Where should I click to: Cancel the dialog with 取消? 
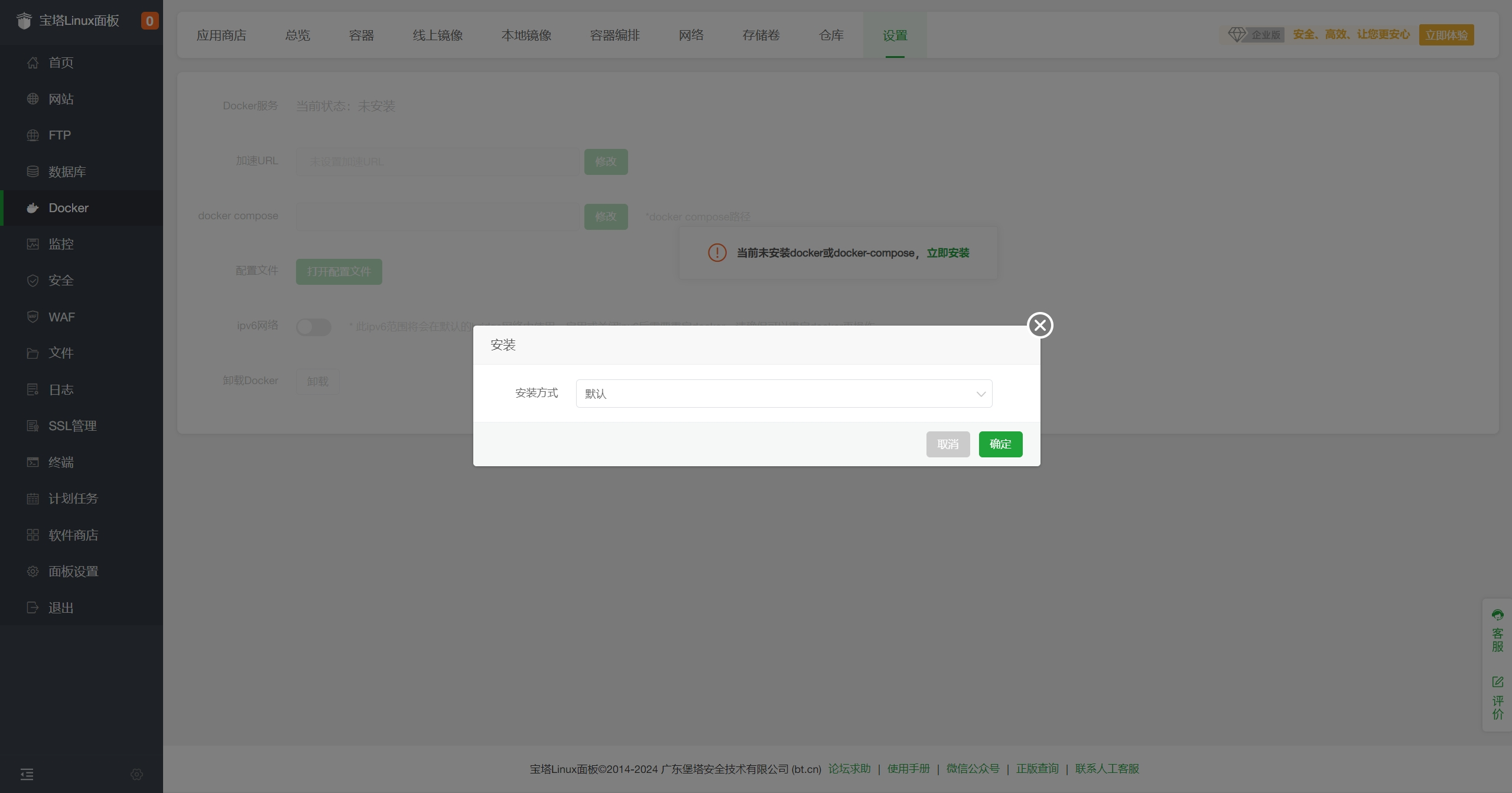(948, 444)
